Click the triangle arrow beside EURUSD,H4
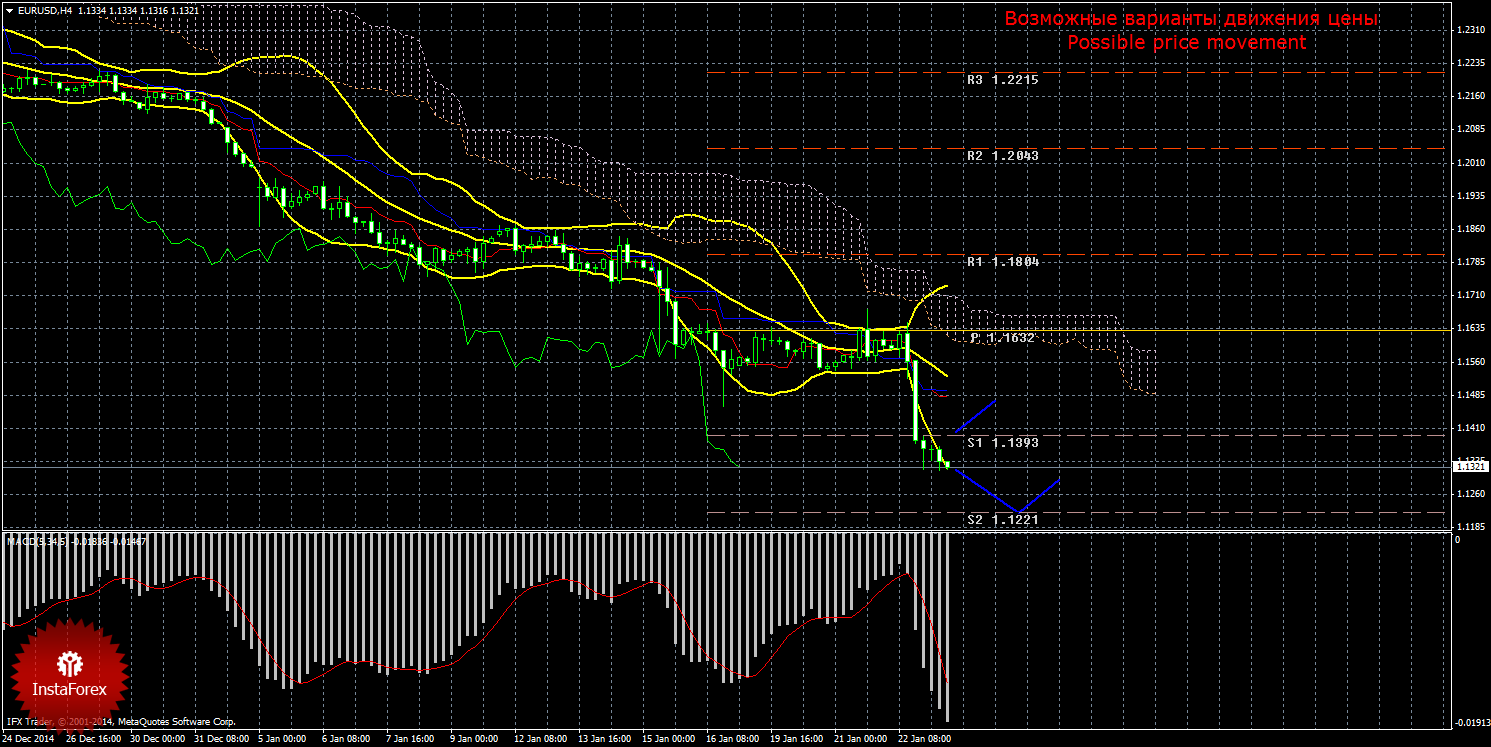Viewport: 1491px width, 747px height. tap(9, 10)
